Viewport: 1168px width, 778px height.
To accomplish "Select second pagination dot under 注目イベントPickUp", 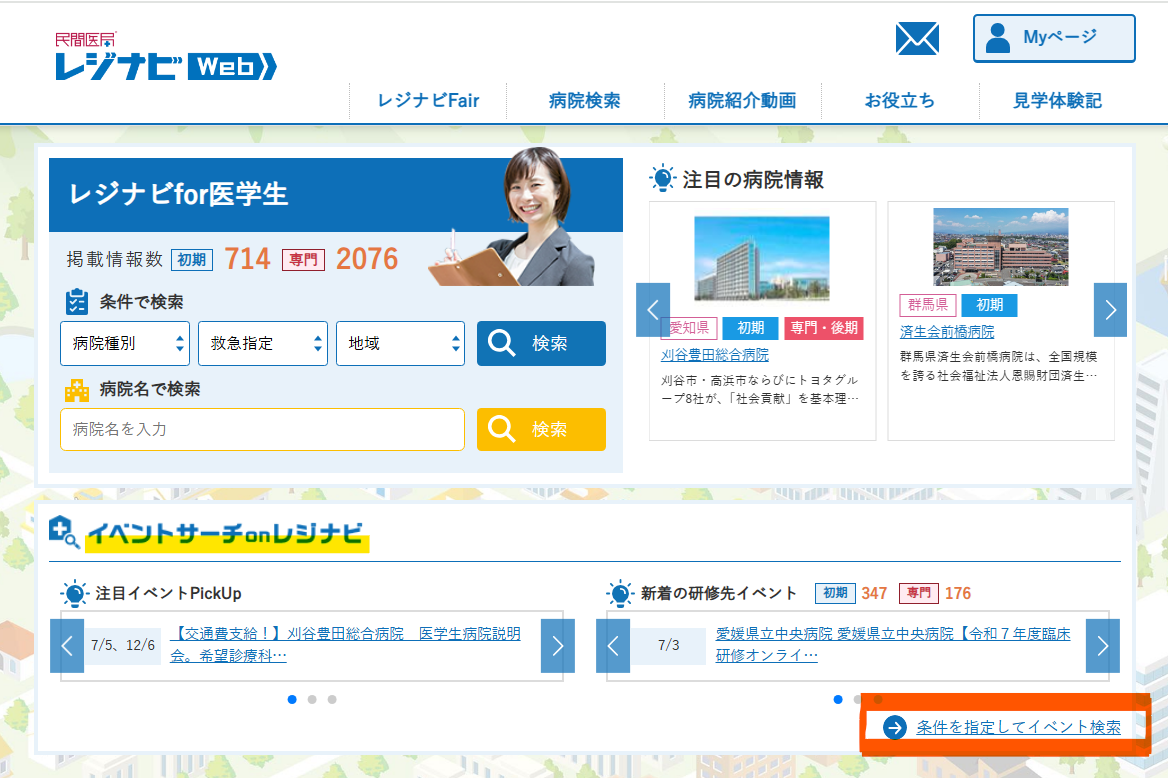I will [312, 699].
